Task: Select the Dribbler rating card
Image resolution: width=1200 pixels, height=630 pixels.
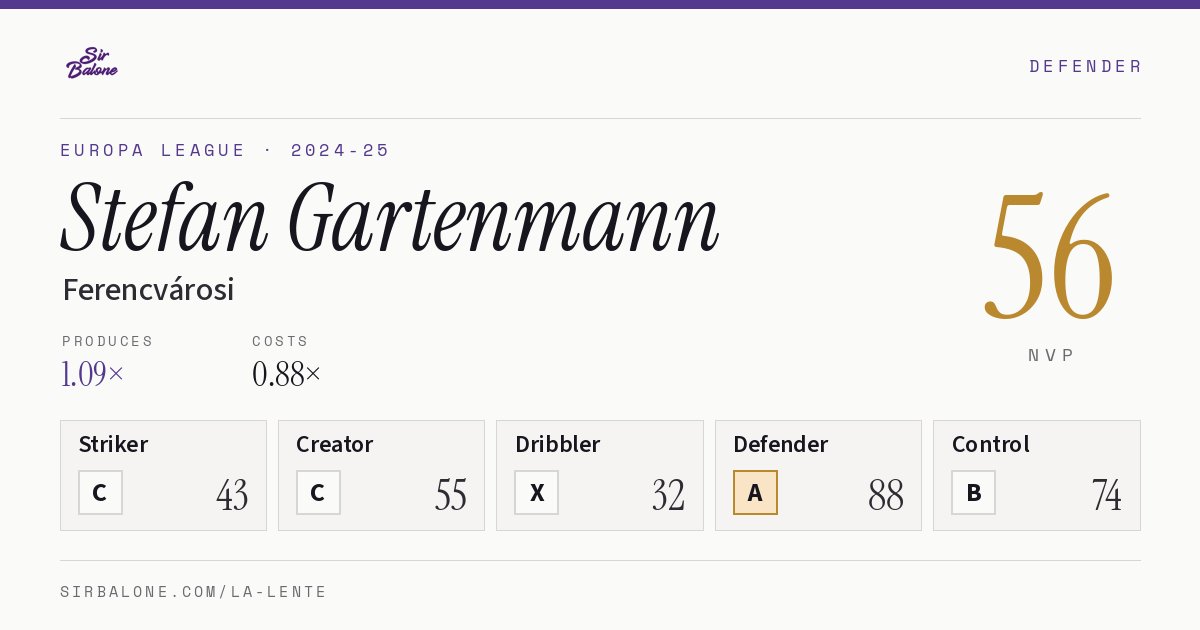Action: coord(600,475)
